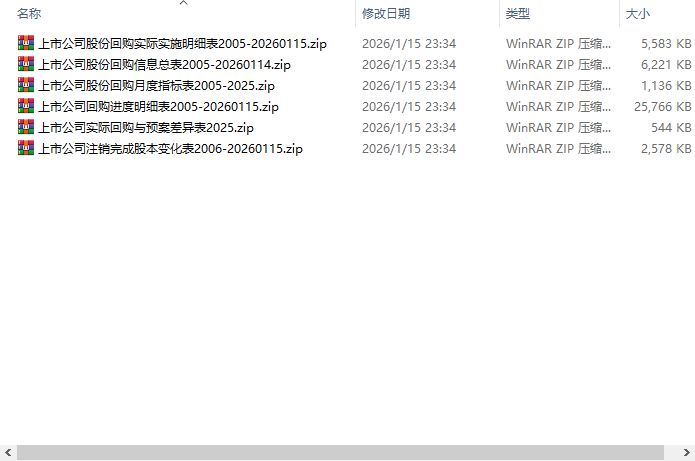This screenshot has width=695, height=461.
Task: Sort files by 名称 column header
Action: [29, 14]
